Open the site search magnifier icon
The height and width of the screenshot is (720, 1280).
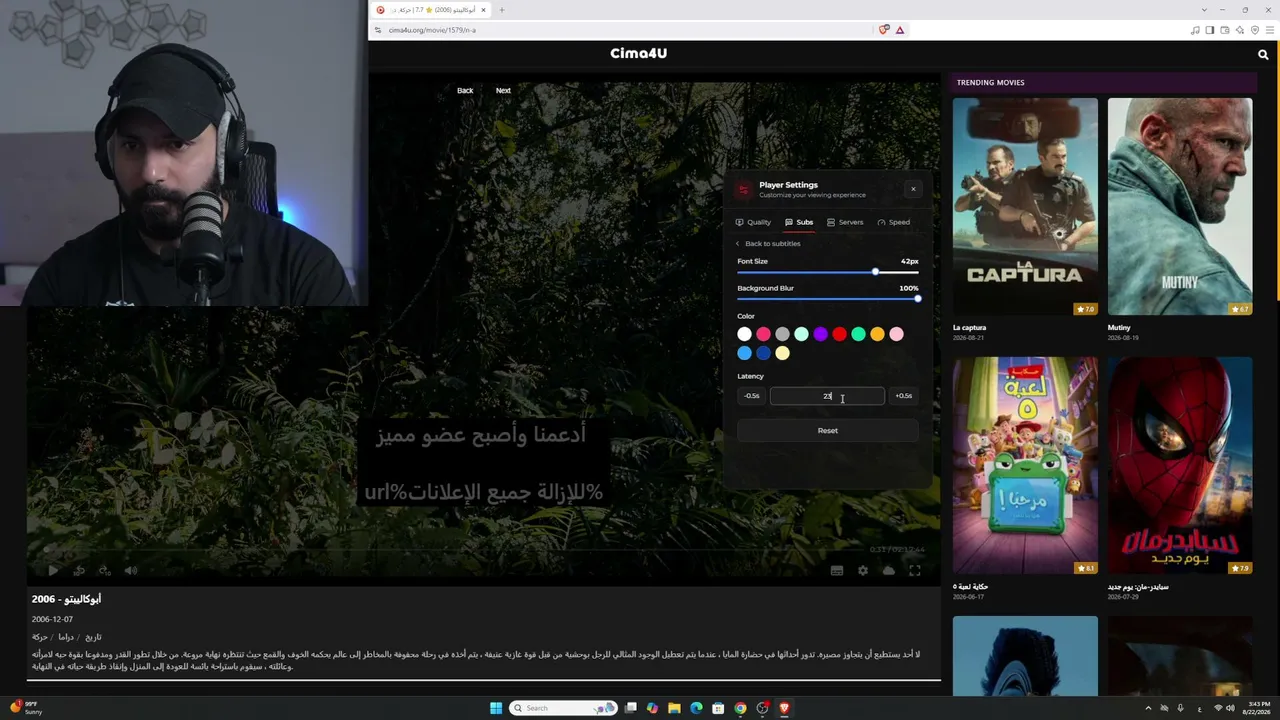pos(1263,55)
